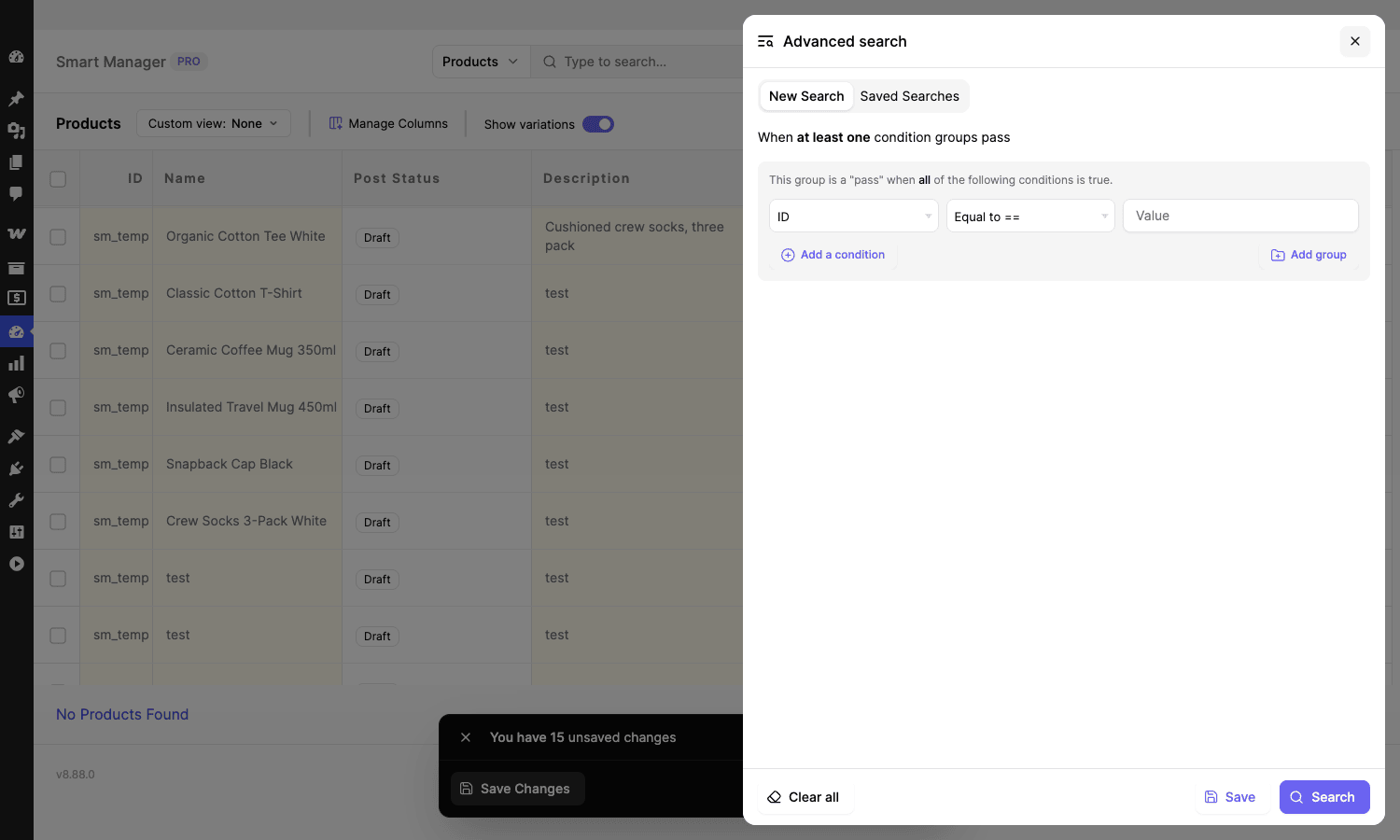Click the No Products Found text
The width and height of the screenshot is (1400, 840).
(x=122, y=714)
